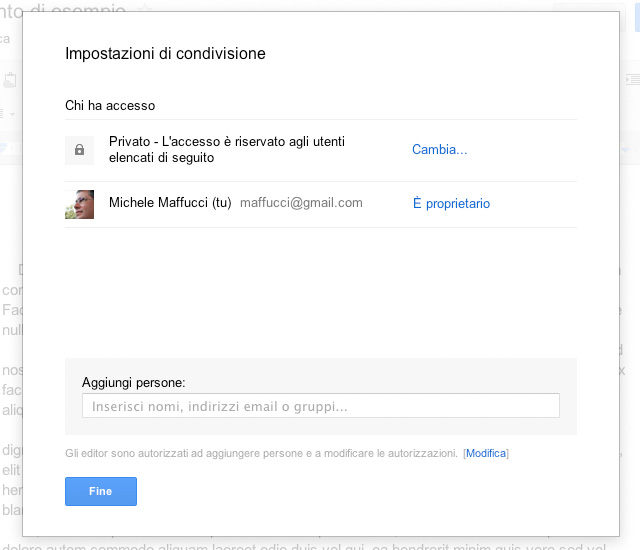Screen dimensions: 640x550
Task: Click the padlock privacy icon
Action: point(79,150)
